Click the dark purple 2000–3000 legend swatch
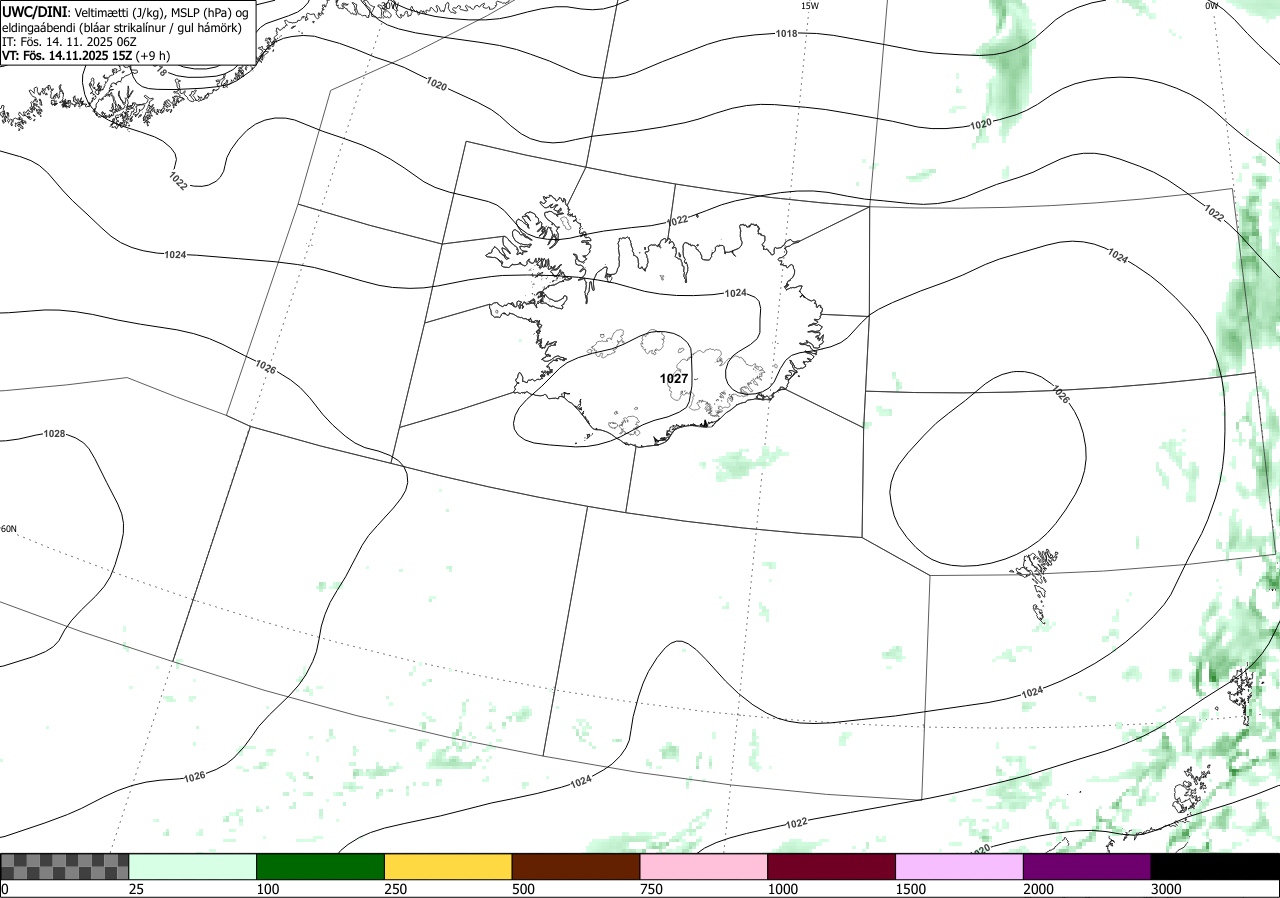The width and height of the screenshot is (1280, 898). [1087, 866]
